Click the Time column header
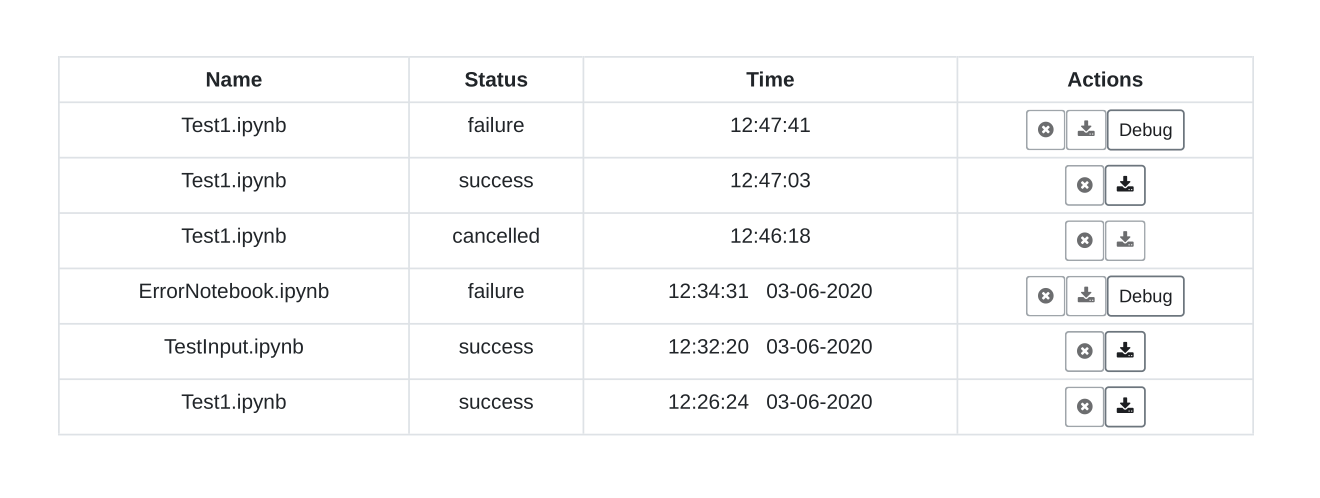This screenshot has width=1320, height=498. [770, 80]
